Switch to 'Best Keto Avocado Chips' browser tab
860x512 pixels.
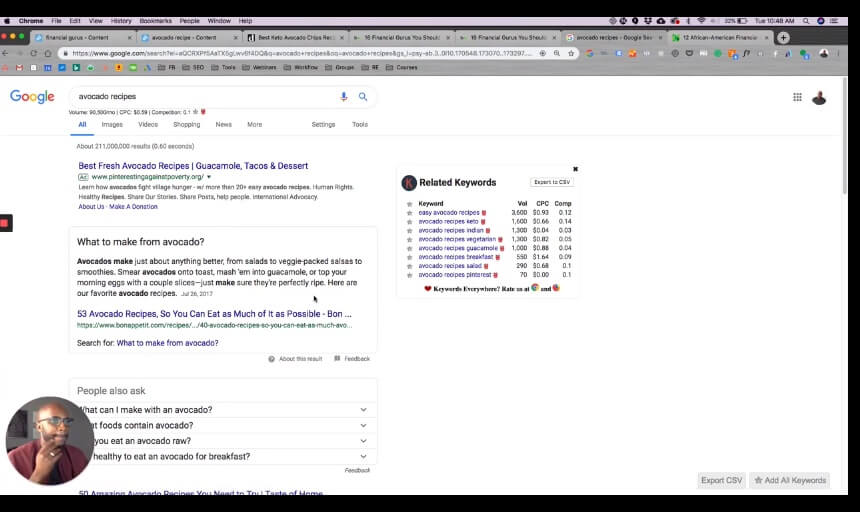pos(295,37)
